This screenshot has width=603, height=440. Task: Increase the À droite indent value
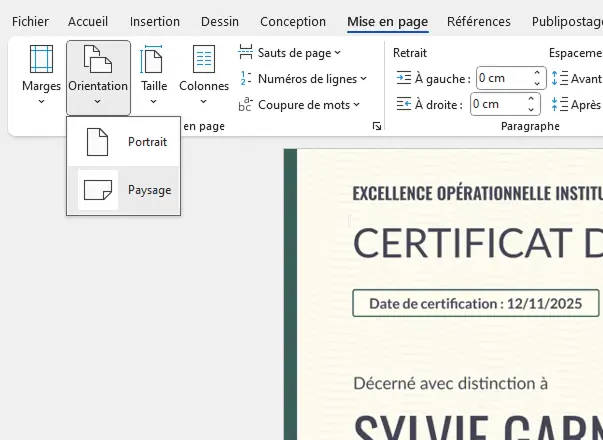coord(531,99)
